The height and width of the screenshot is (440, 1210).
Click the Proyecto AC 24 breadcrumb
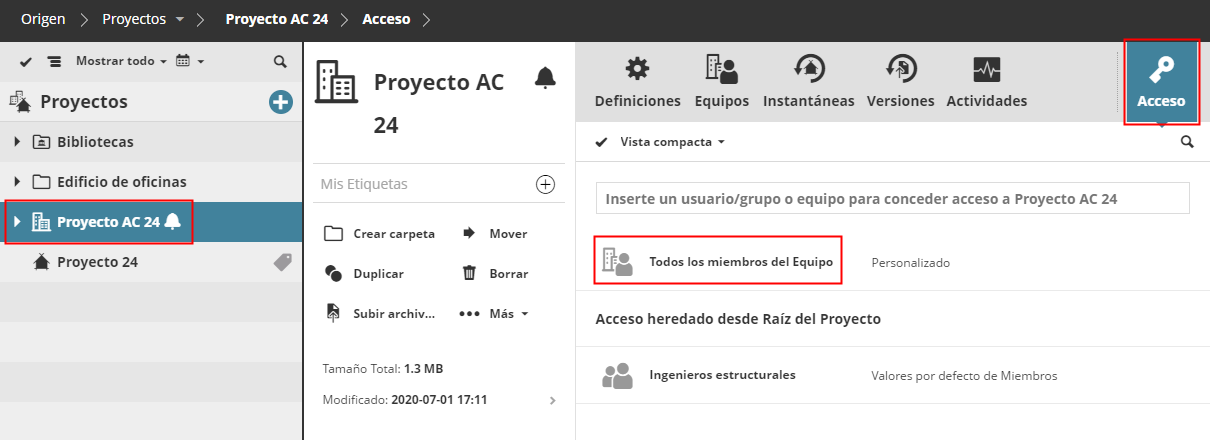[x=277, y=19]
